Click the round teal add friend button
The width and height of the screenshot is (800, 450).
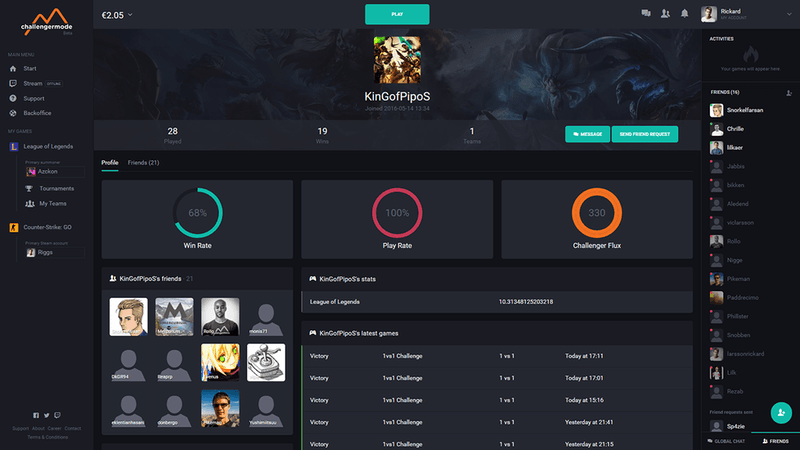coord(781,413)
